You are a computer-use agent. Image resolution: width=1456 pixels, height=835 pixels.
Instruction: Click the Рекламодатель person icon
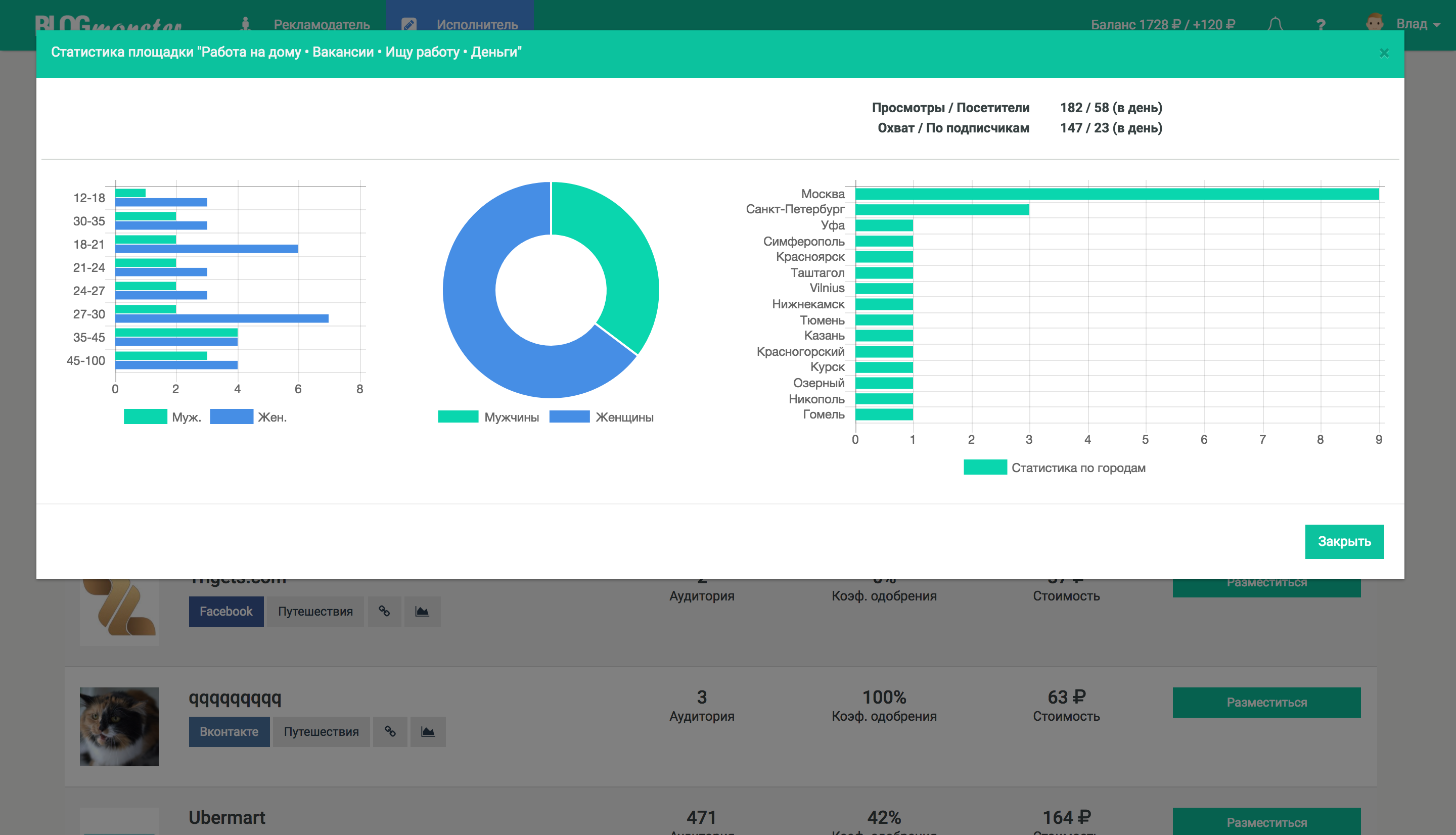(x=245, y=24)
